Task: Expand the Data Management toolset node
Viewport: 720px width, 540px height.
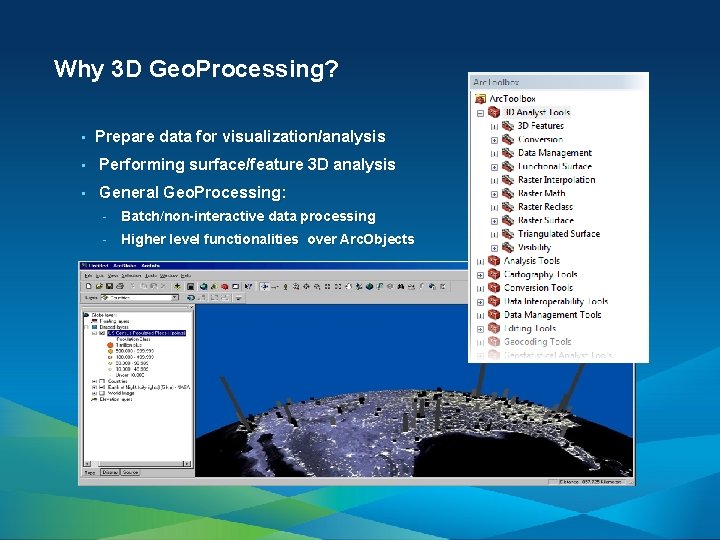Action: pos(494,153)
